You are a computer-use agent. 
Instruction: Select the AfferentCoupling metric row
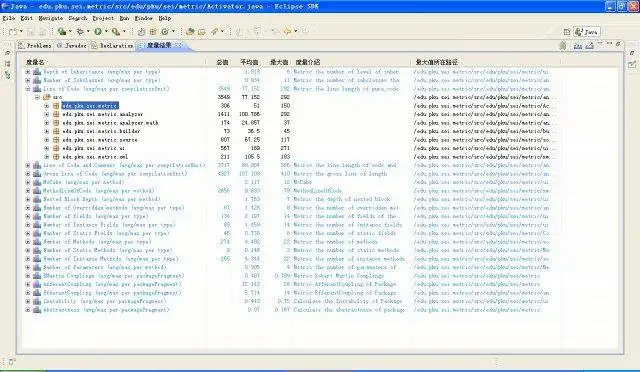point(112,284)
